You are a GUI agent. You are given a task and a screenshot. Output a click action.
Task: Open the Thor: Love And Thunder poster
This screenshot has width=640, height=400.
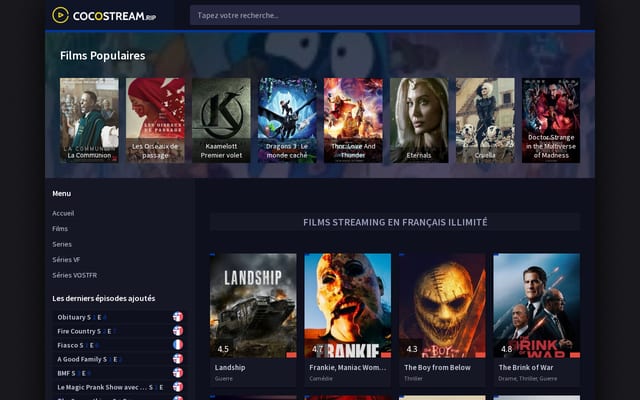[x=353, y=120]
